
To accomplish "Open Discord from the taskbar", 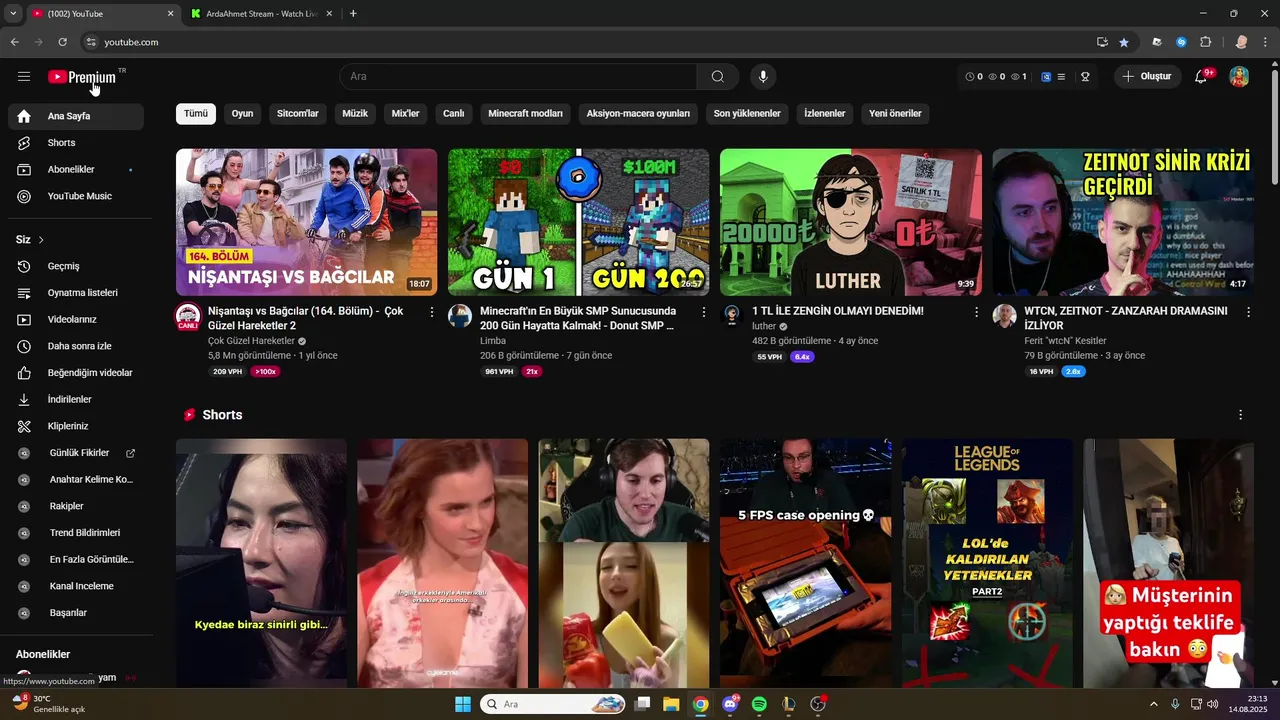I will (730, 704).
